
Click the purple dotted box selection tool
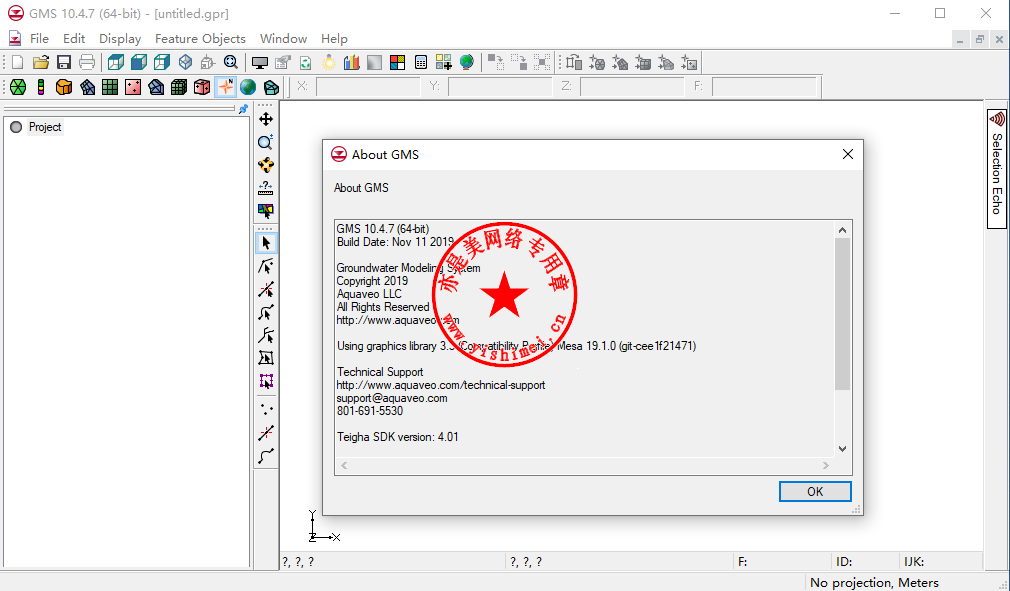266,381
